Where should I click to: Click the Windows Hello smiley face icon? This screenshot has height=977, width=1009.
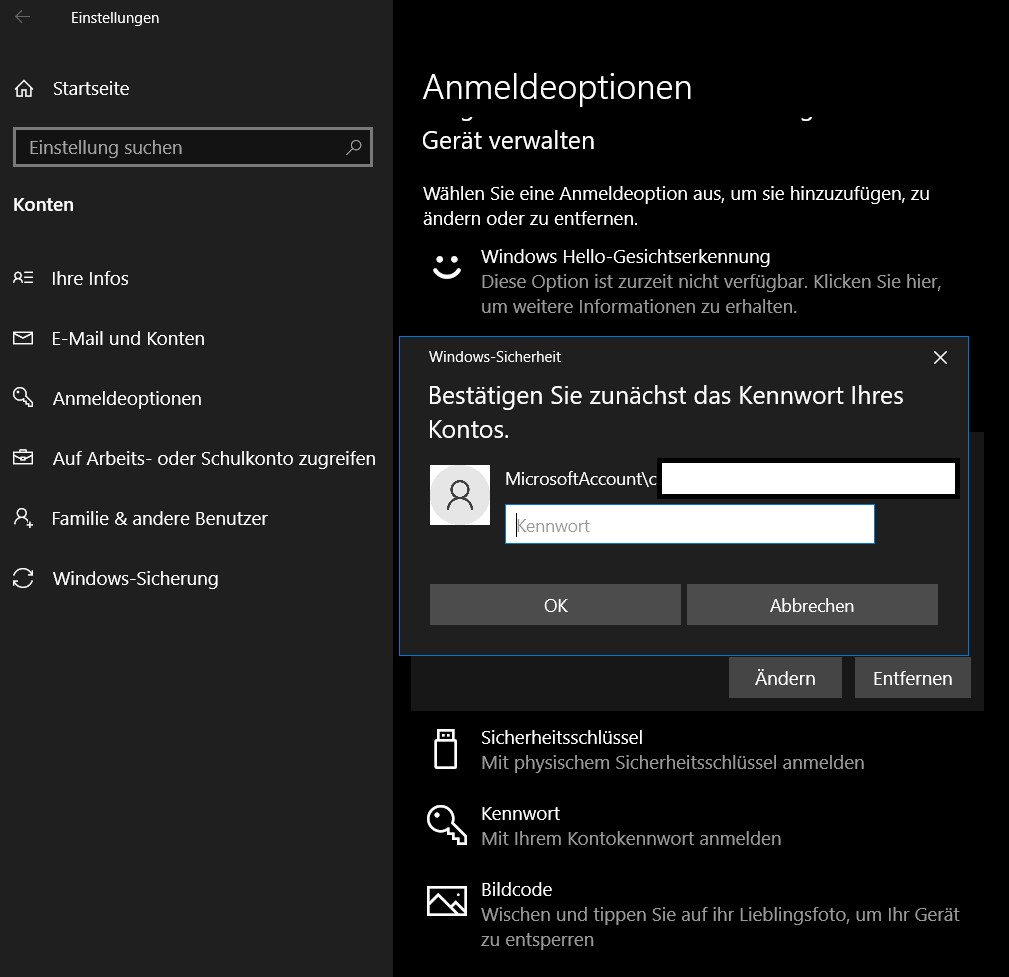(x=447, y=266)
